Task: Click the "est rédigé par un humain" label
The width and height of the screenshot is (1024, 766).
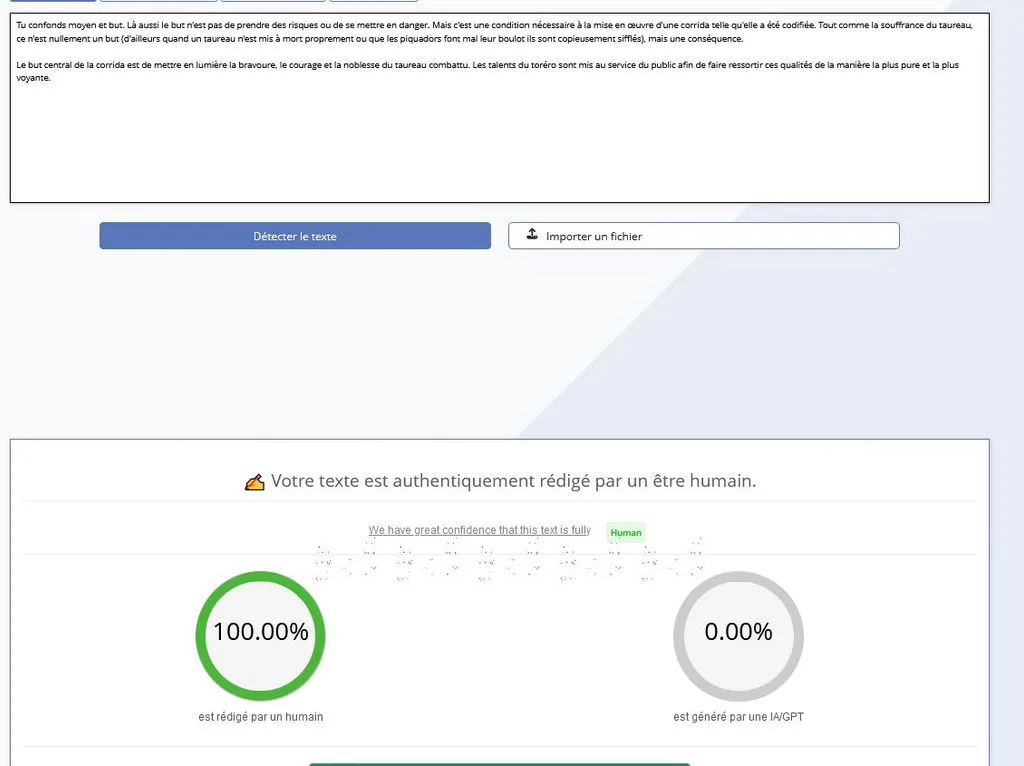Action: tap(261, 716)
